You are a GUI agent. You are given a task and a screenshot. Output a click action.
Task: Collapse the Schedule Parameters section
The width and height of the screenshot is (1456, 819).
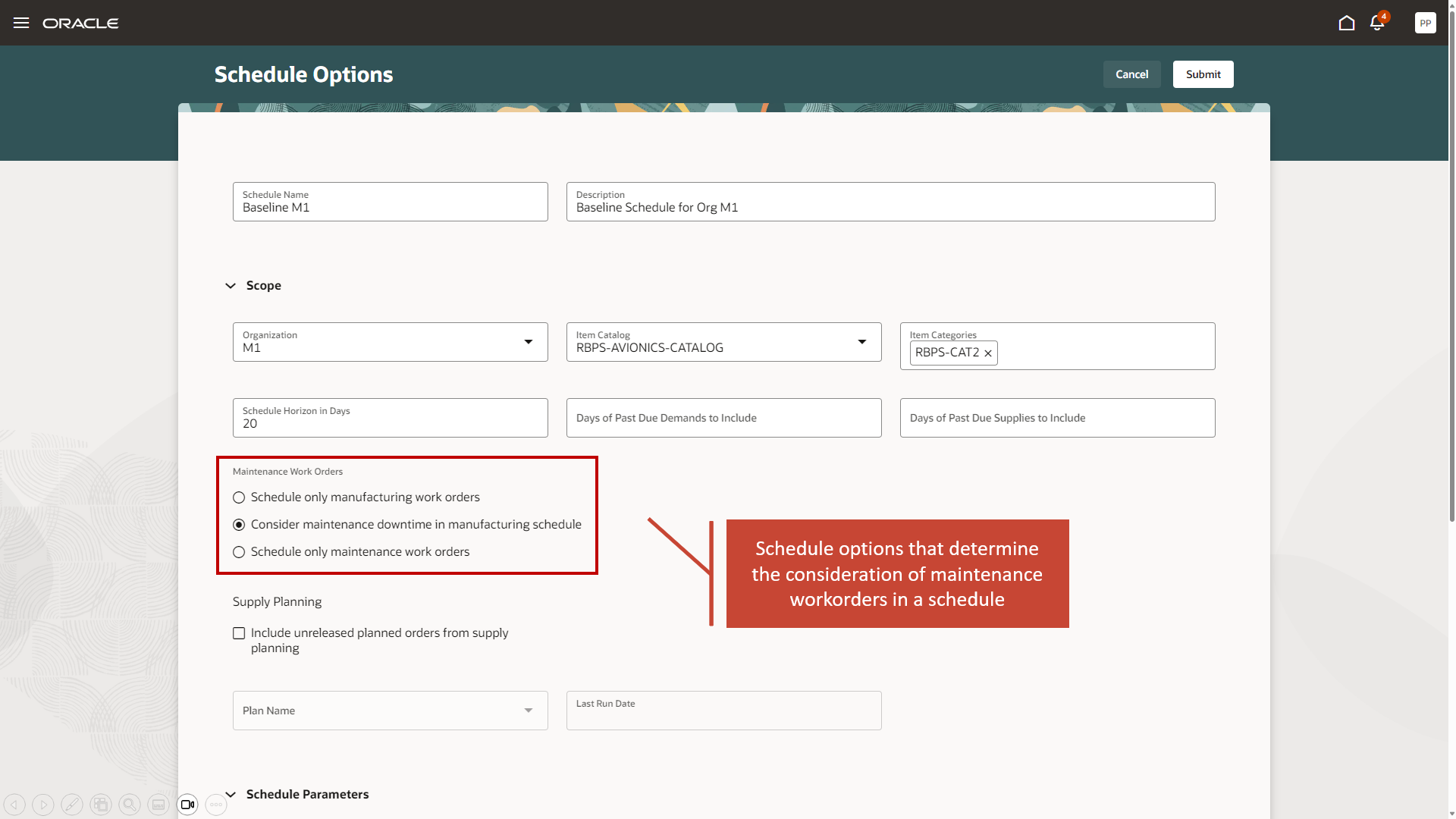(x=231, y=794)
